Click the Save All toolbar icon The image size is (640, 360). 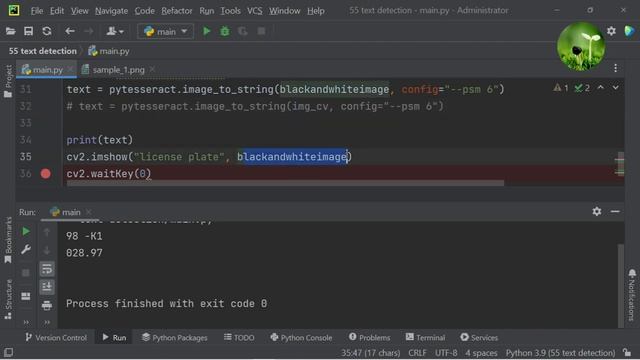tap(28, 31)
